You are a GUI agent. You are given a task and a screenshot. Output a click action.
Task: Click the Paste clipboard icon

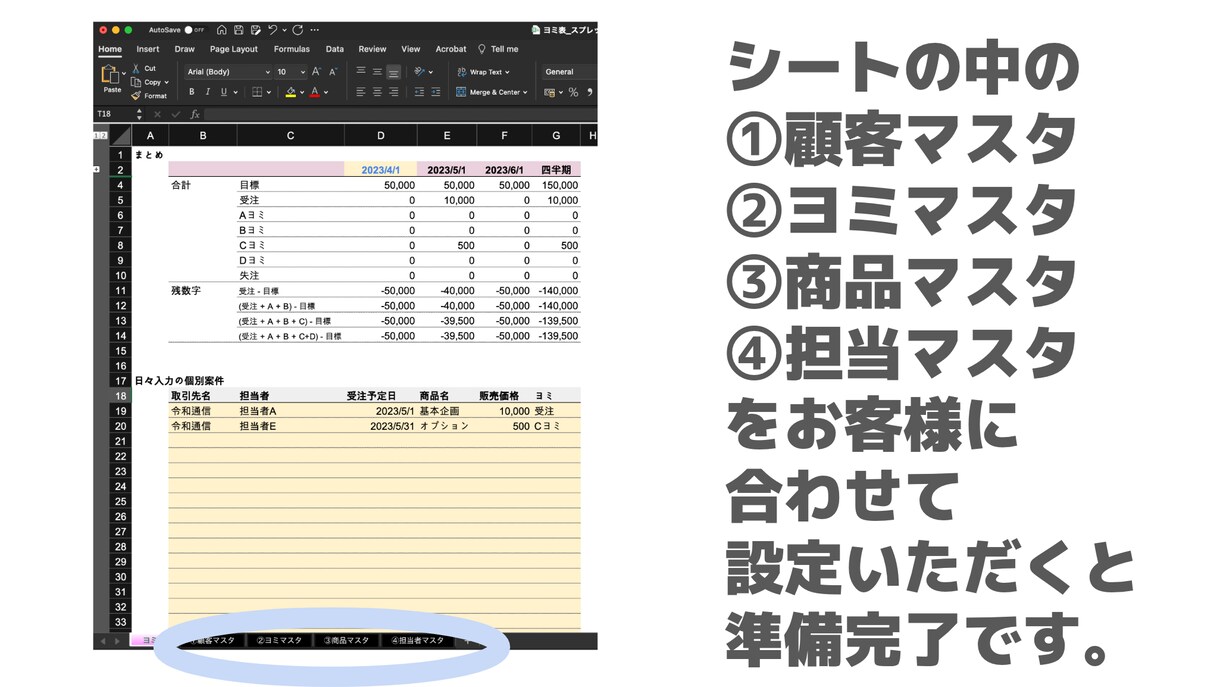coord(109,75)
